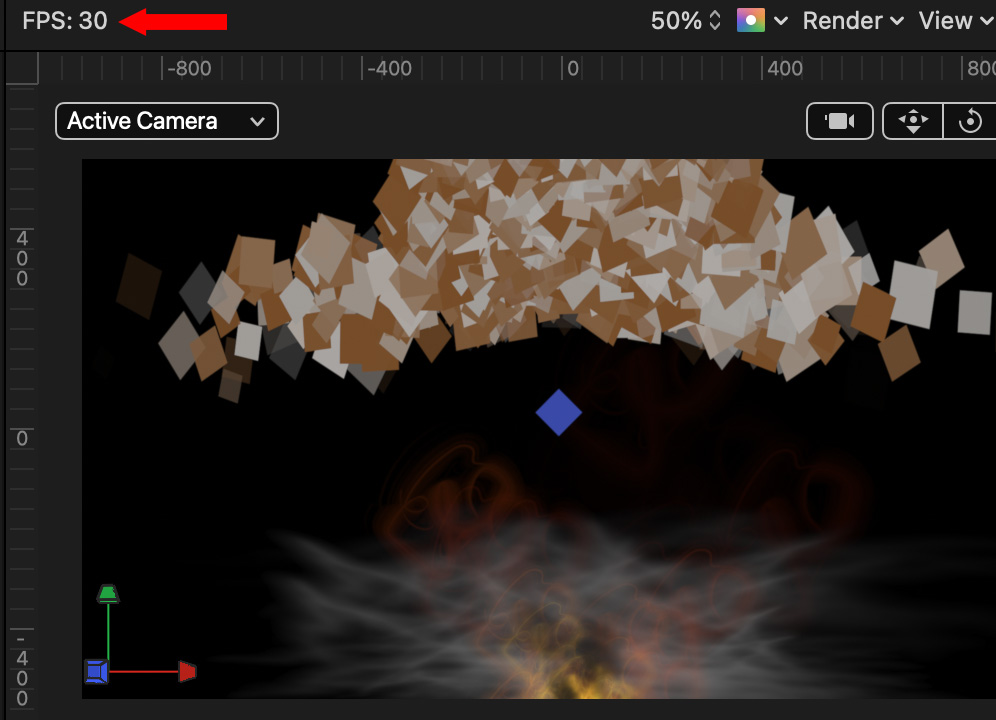Click the rainbow color channels icon
Screen dimensions: 996x720
[x=750, y=20]
